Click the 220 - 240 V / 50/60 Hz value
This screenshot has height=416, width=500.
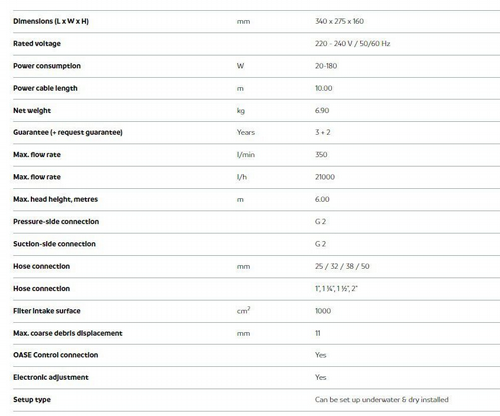[x=352, y=44]
